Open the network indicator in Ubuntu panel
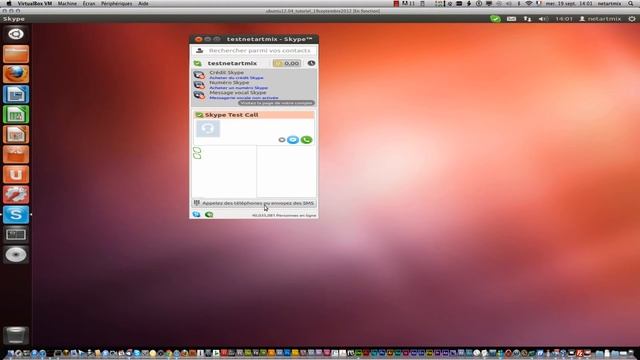The height and width of the screenshot is (360, 640). point(527,19)
